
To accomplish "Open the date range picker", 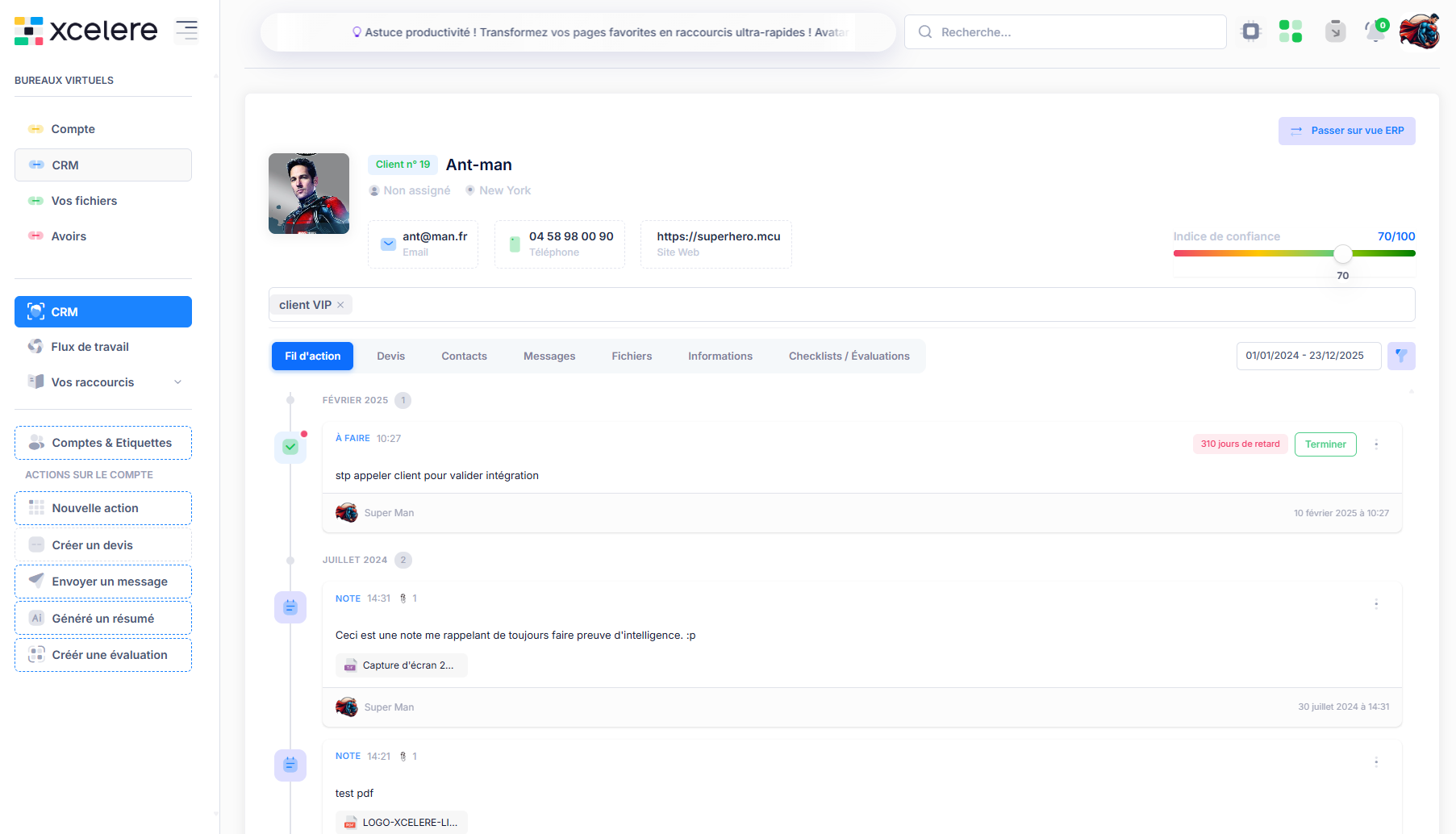I will [x=1308, y=356].
